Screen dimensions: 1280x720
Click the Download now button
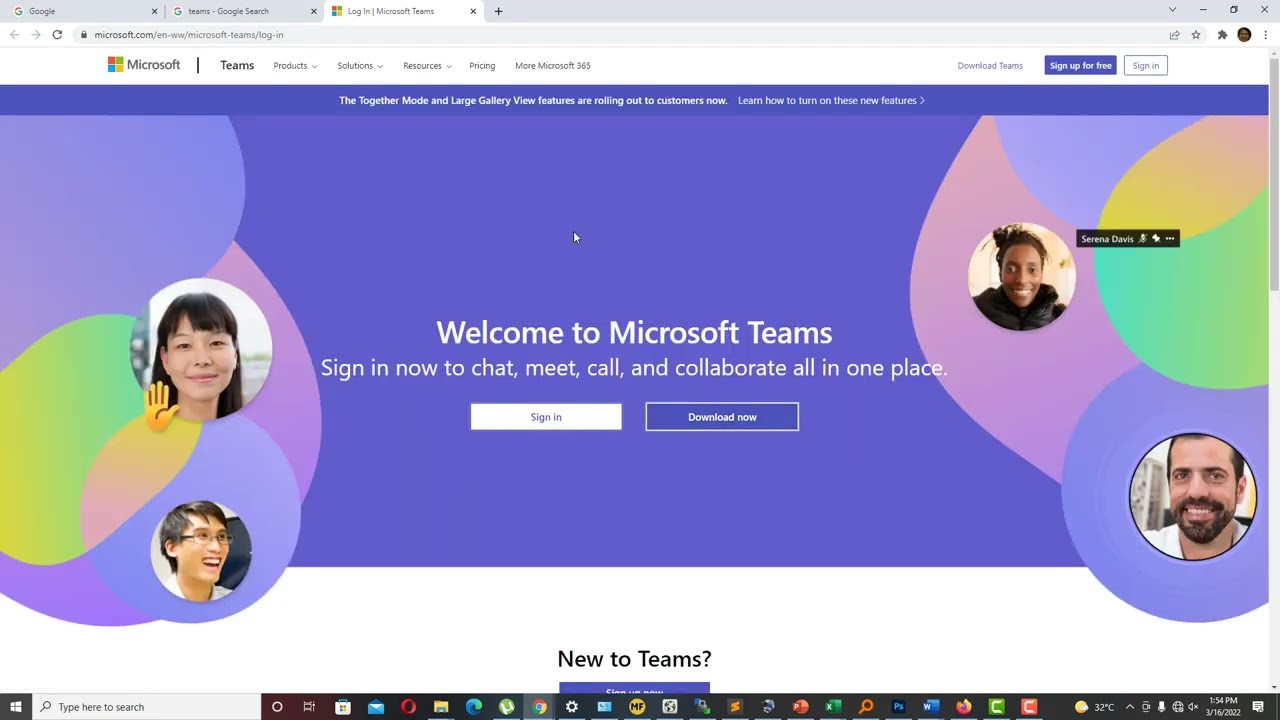click(722, 417)
